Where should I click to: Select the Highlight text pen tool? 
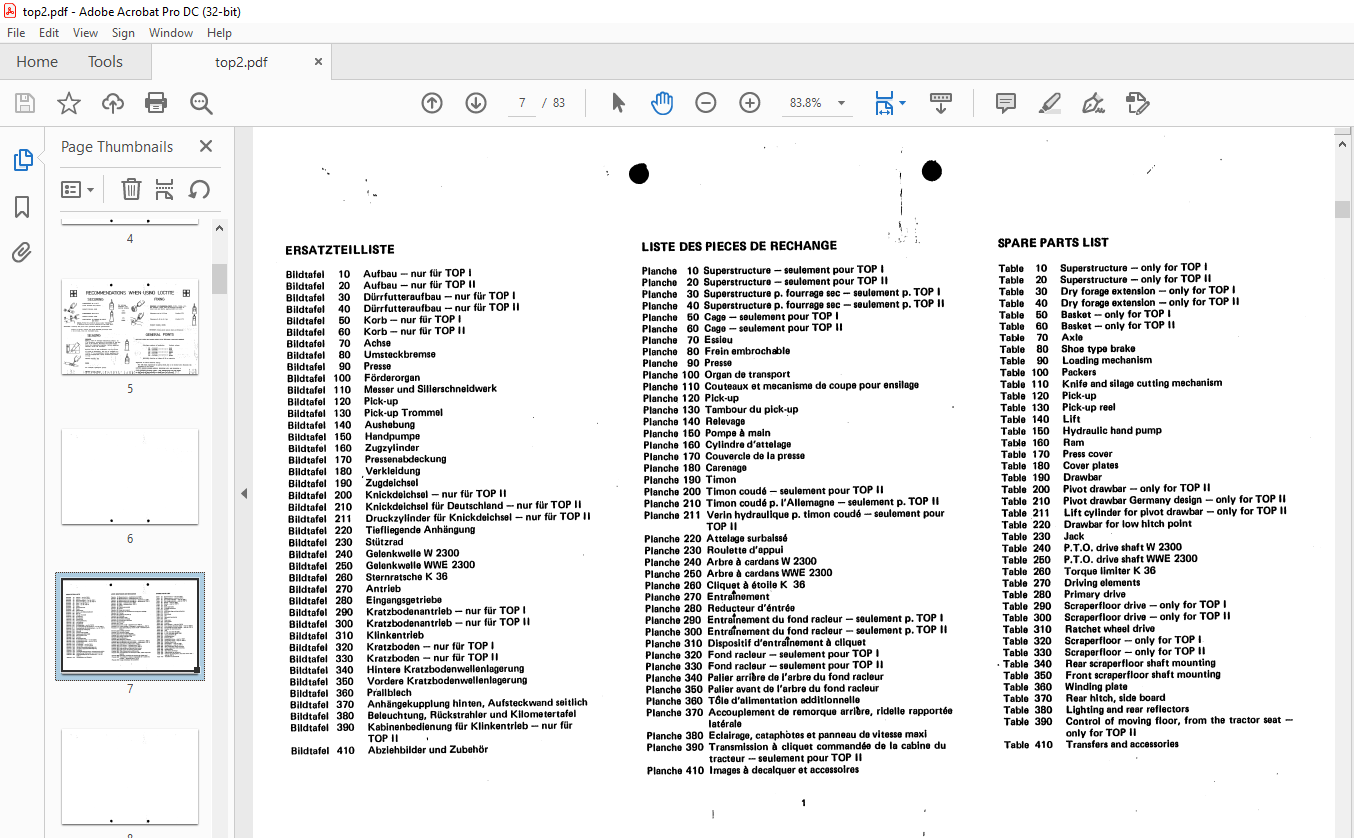click(x=1050, y=103)
